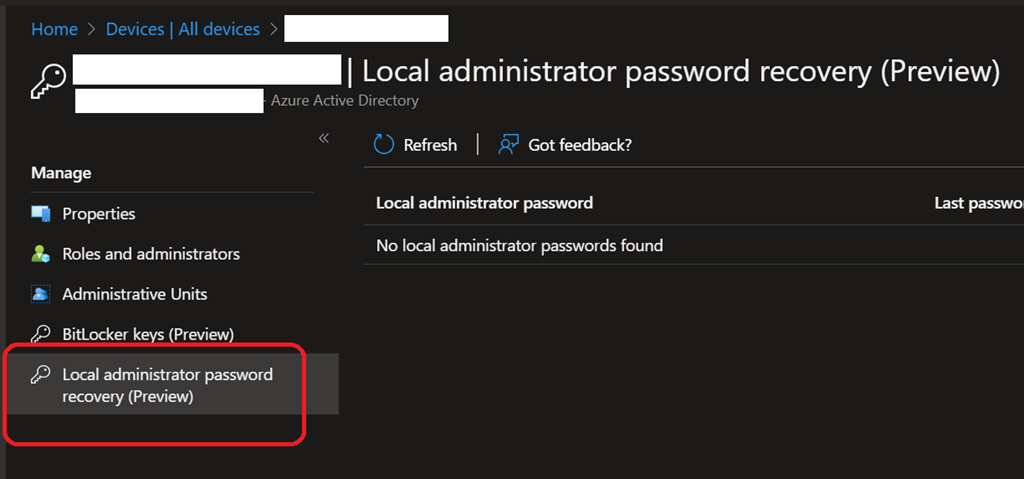Open BitLocker keys (Preview) item

point(148,334)
